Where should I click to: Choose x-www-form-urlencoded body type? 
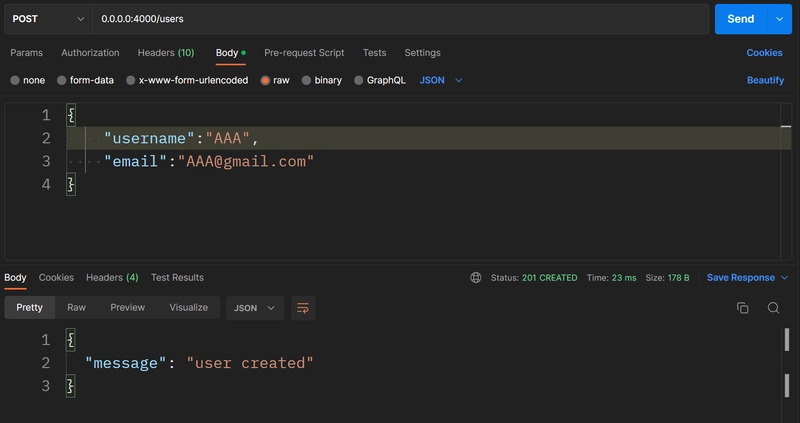(x=131, y=80)
